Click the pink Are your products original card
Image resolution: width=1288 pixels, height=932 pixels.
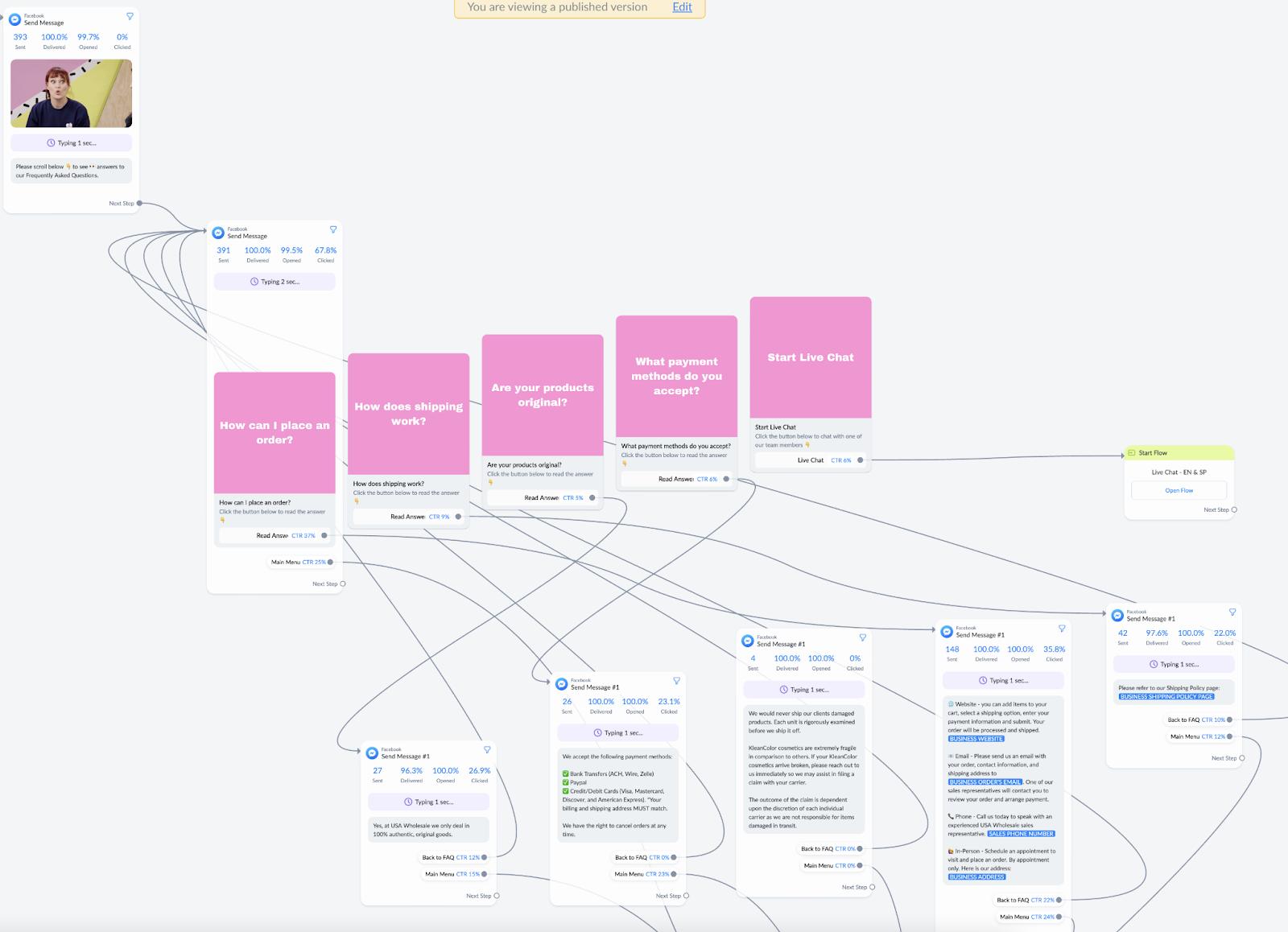tap(543, 395)
